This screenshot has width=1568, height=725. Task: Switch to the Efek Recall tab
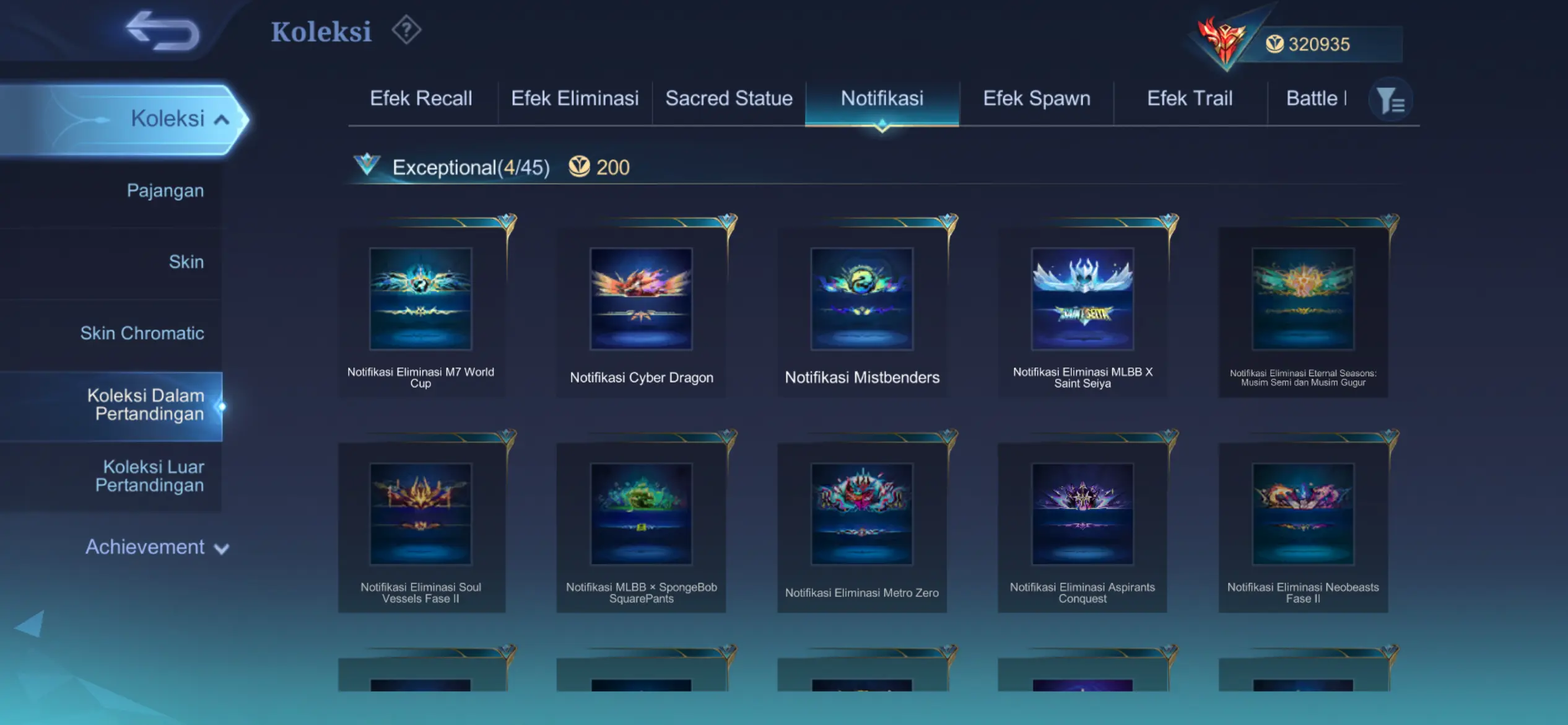pos(421,99)
